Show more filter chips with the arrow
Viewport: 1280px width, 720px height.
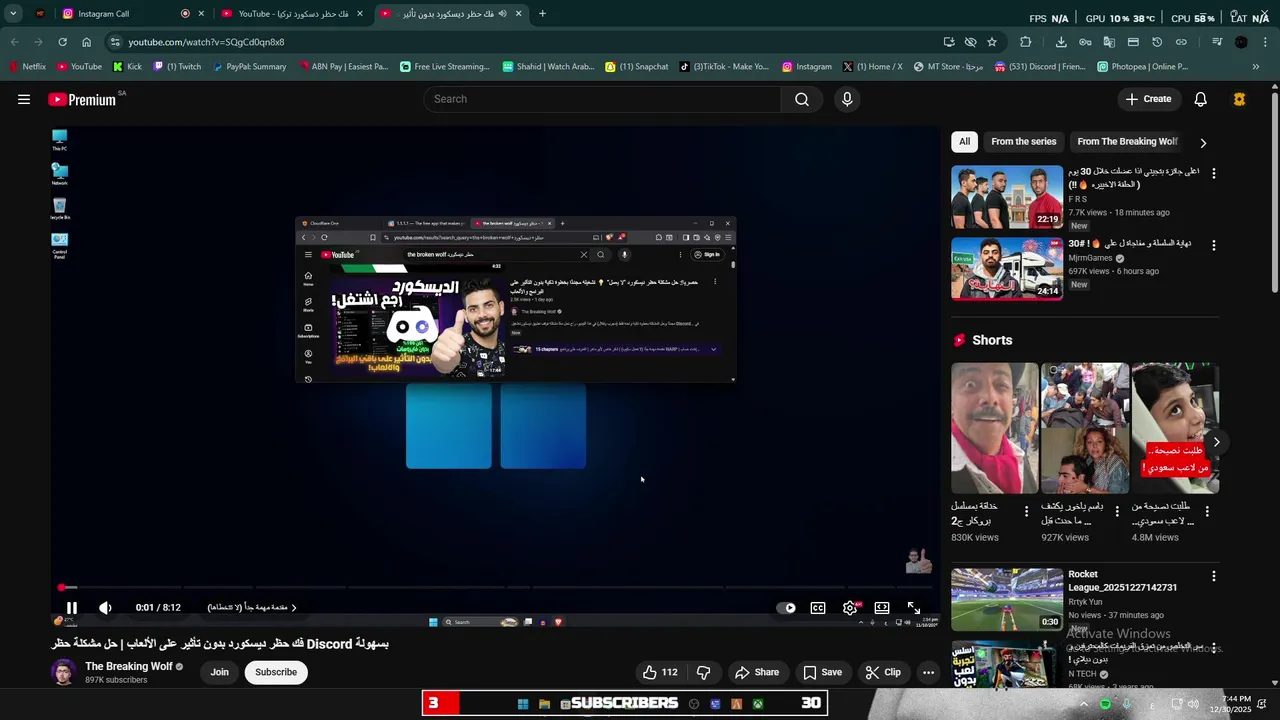1203,142
